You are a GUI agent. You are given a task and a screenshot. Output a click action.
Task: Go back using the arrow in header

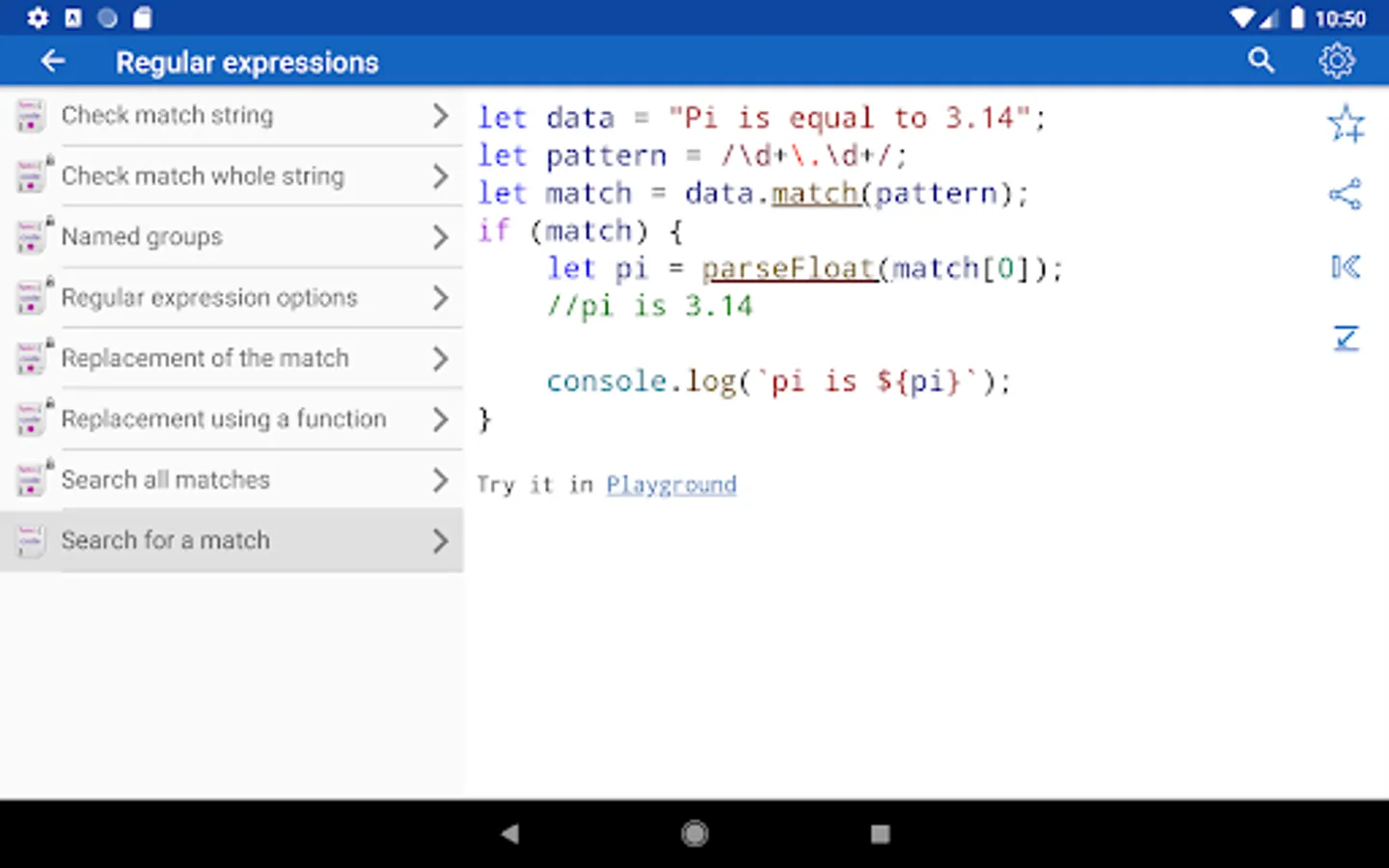pyautogui.click(x=53, y=62)
